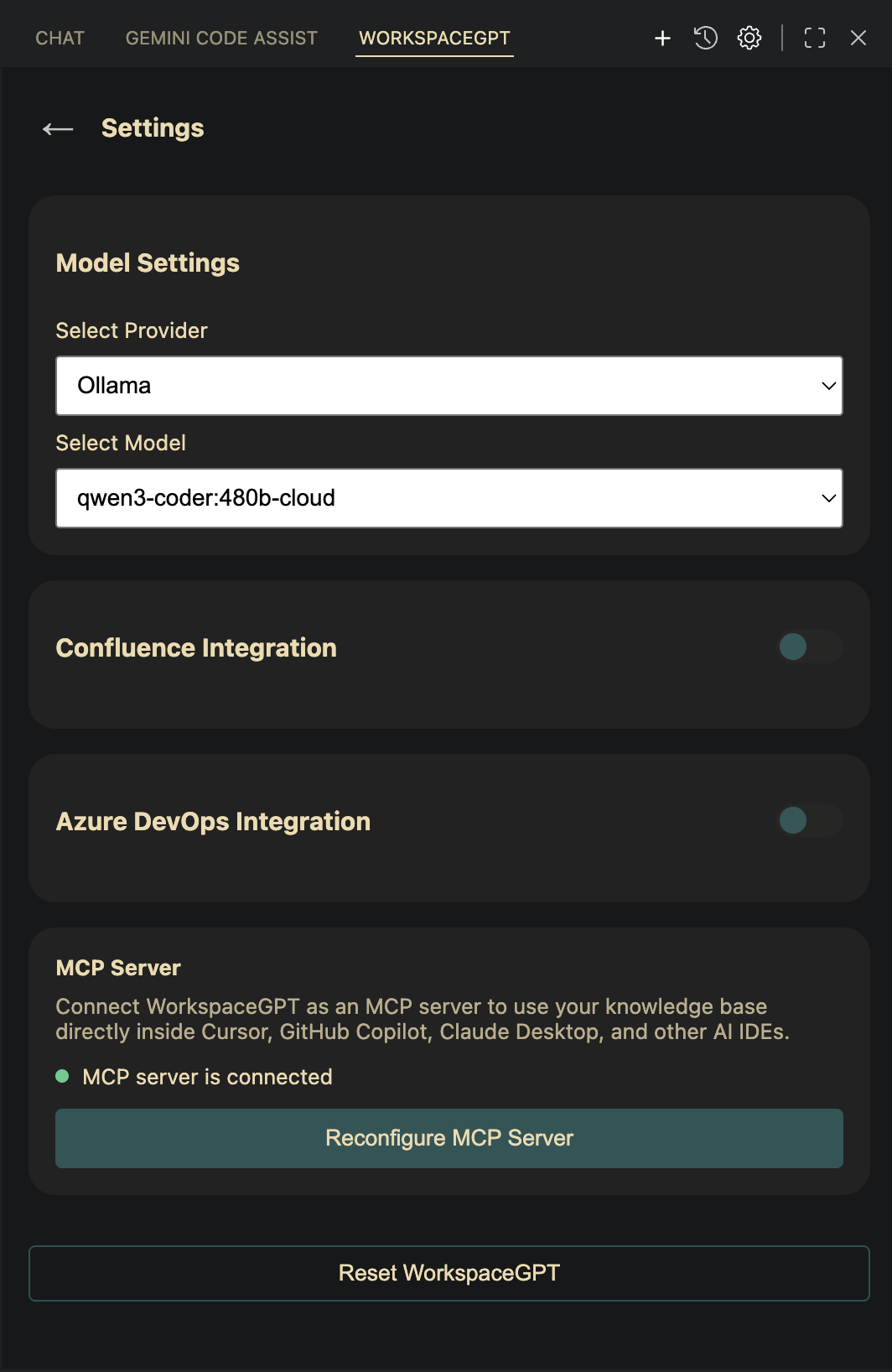Open the Select Model dropdown qwen3-coder:480b-cloud

pyautogui.click(x=449, y=498)
